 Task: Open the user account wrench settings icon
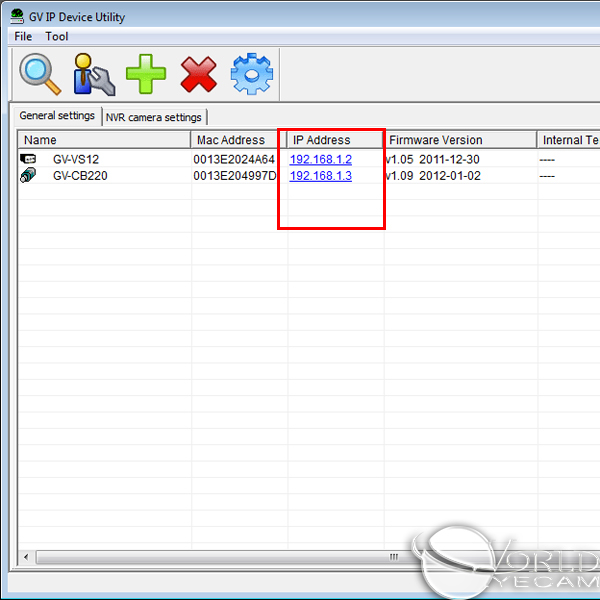[x=94, y=74]
